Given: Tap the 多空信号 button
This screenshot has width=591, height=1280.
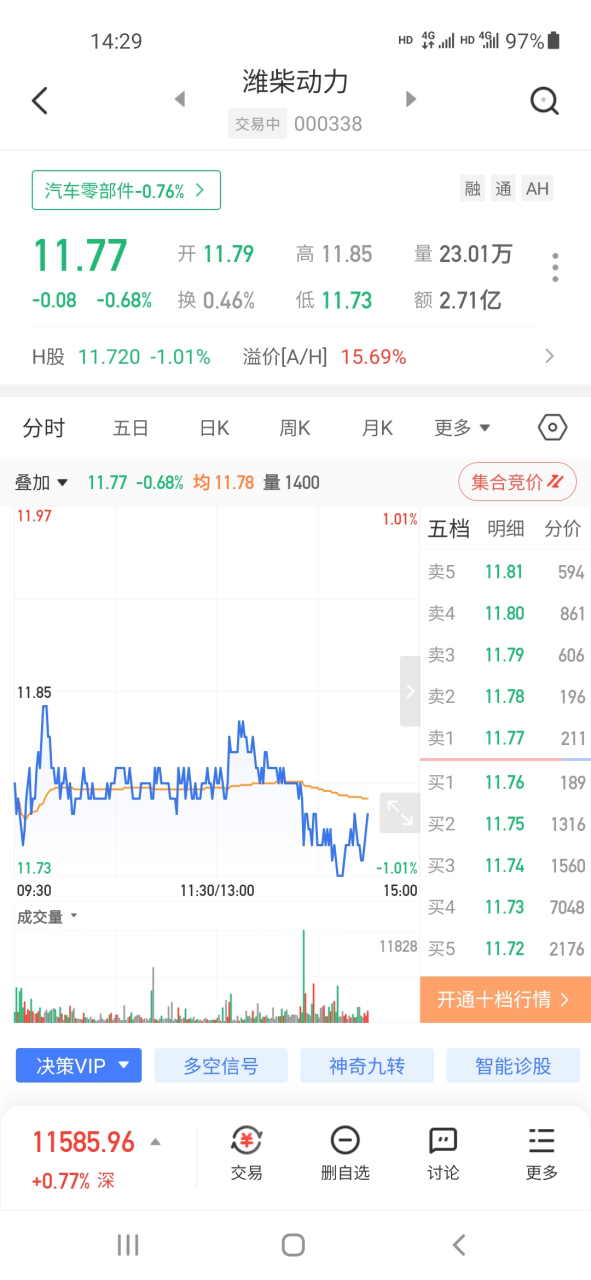Looking at the screenshot, I should tap(221, 1066).
